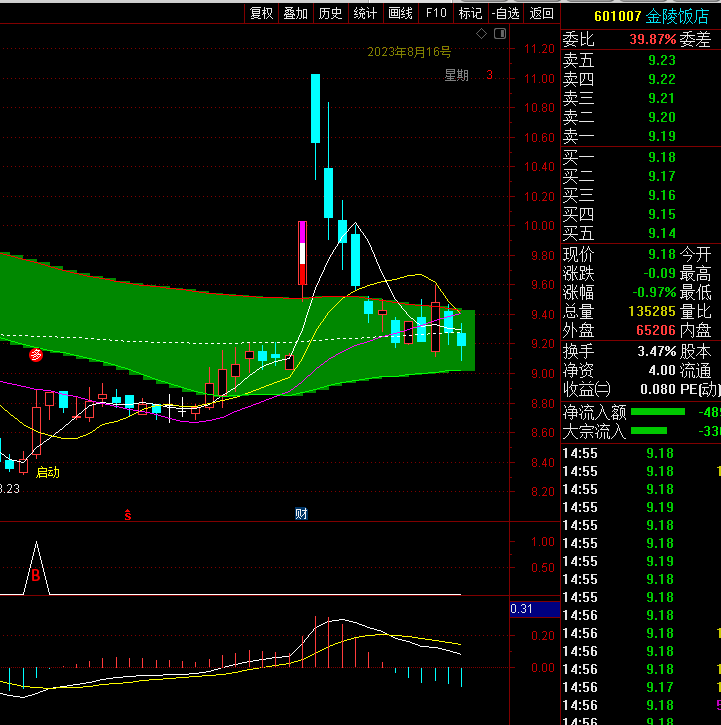Click the red B buy signal

pyautogui.click(x=36, y=576)
